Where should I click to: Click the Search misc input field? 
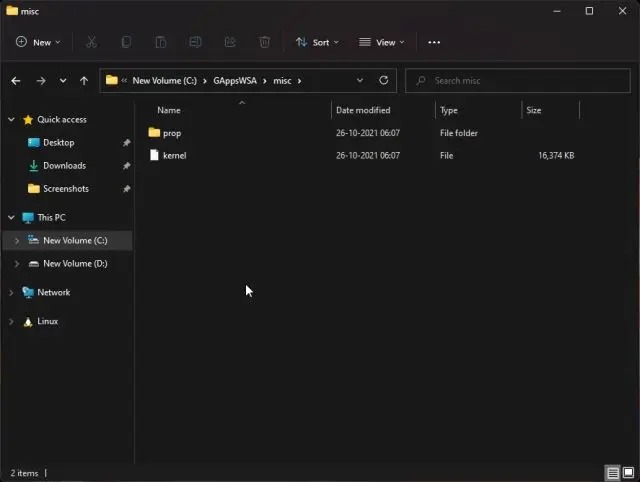[x=525, y=80]
